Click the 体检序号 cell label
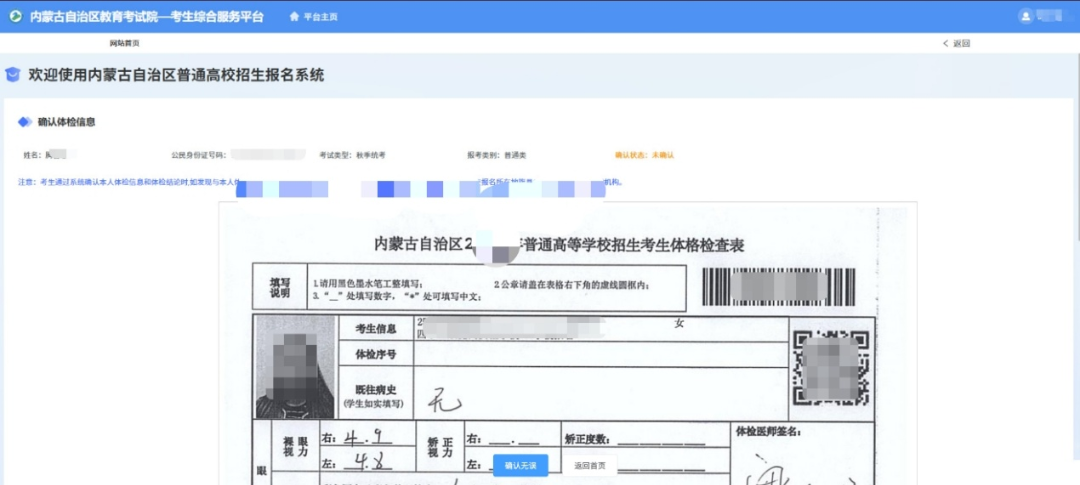This screenshot has width=1080, height=485. [375, 355]
